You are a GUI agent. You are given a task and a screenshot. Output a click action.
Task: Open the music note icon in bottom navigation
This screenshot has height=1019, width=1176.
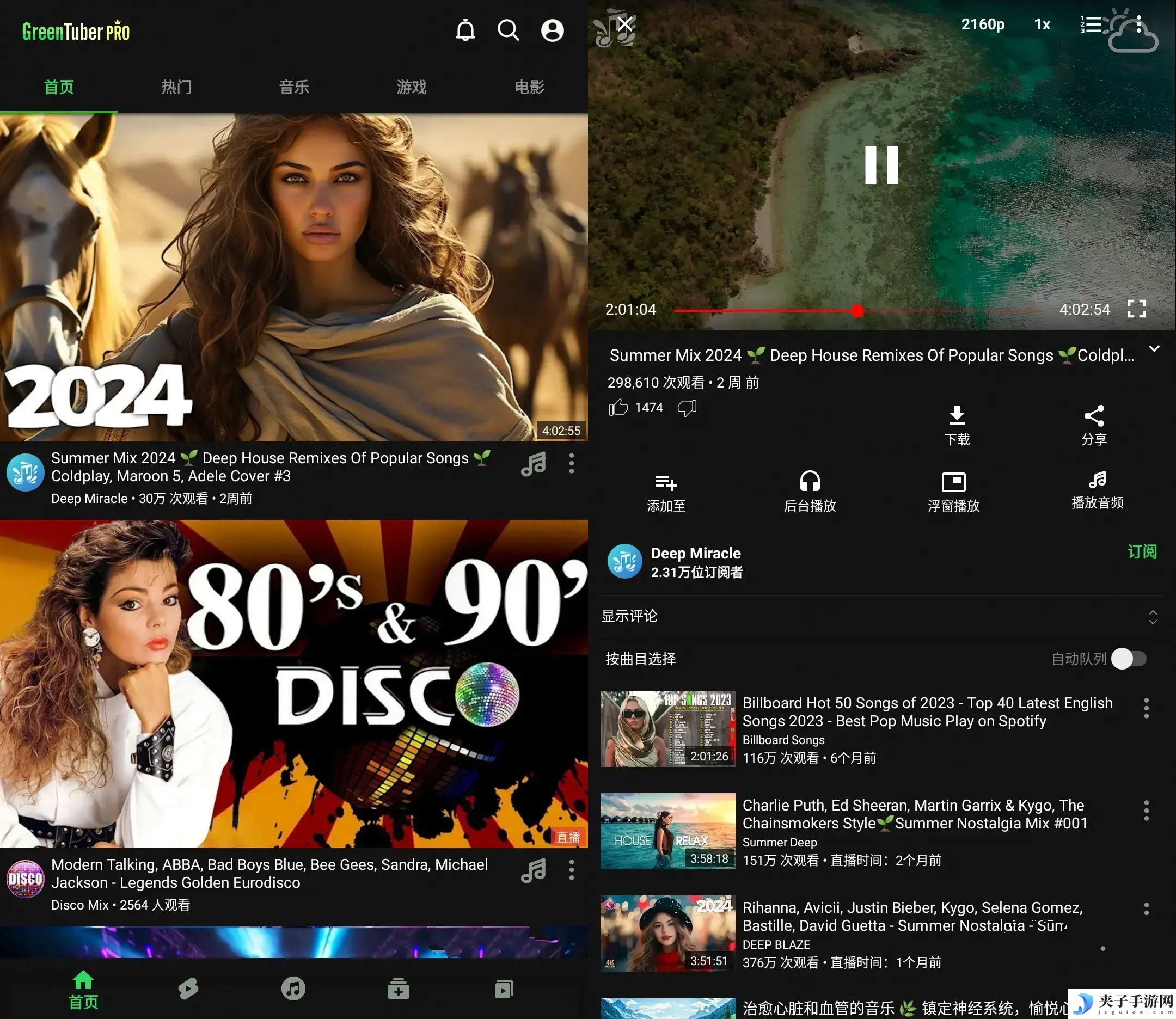click(293, 989)
